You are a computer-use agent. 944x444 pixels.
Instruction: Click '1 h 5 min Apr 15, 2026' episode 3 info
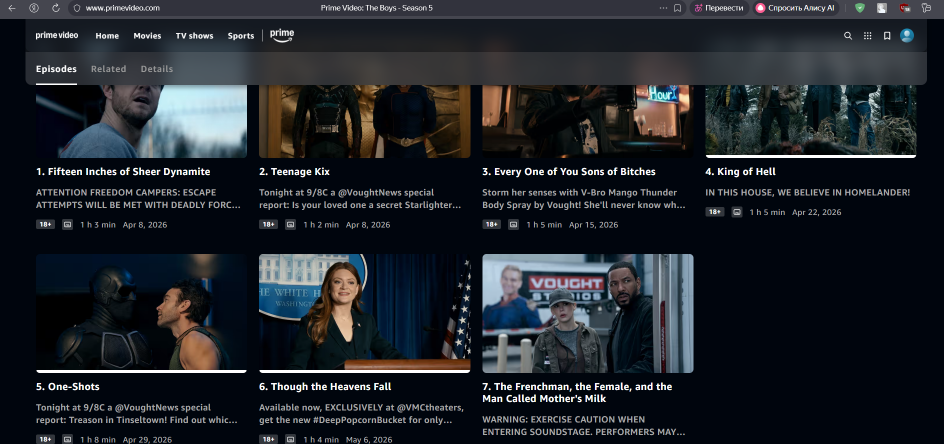coord(573,225)
